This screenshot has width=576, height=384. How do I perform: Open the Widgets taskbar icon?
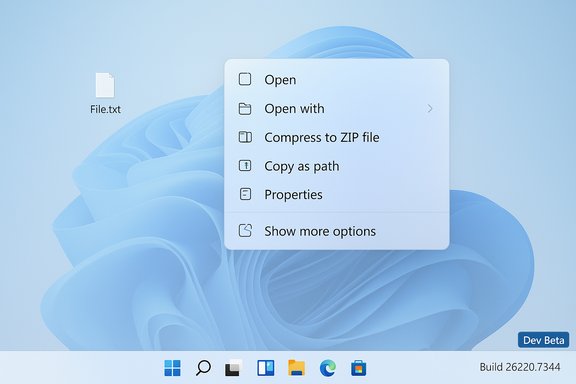[x=265, y=367]
